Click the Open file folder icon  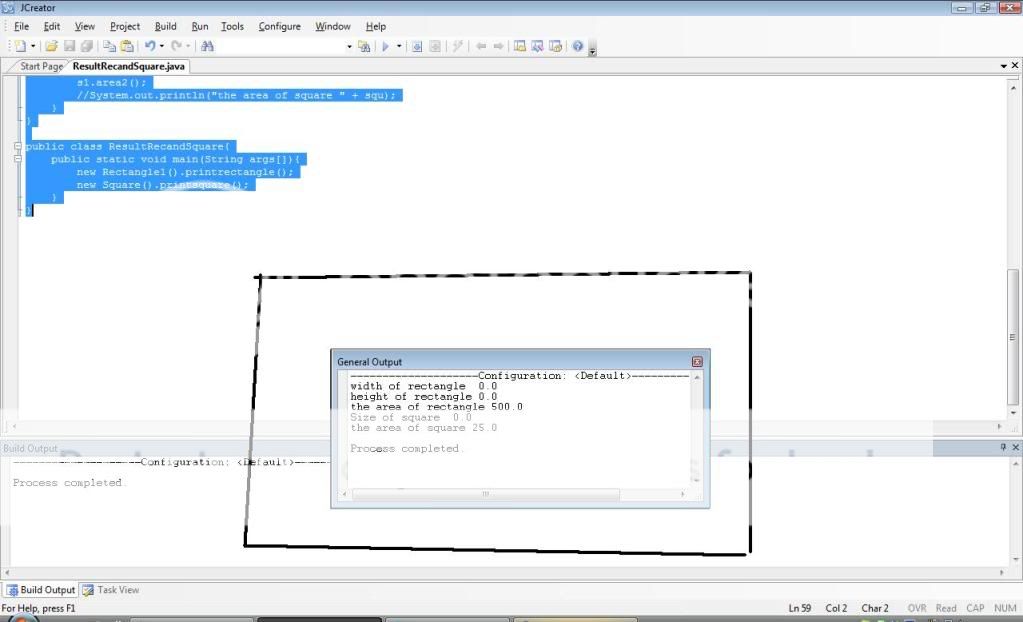click(x=51, y=46)
